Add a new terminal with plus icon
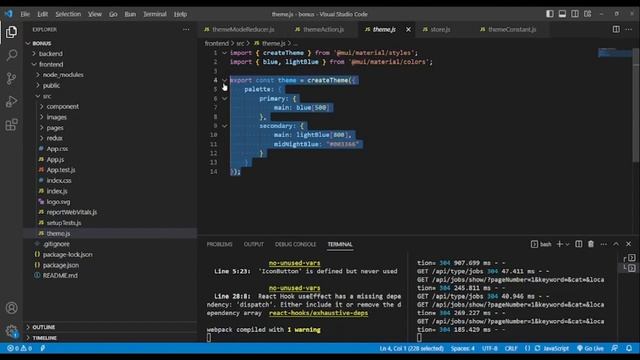640x360 pixels. [x=560, y=244]
